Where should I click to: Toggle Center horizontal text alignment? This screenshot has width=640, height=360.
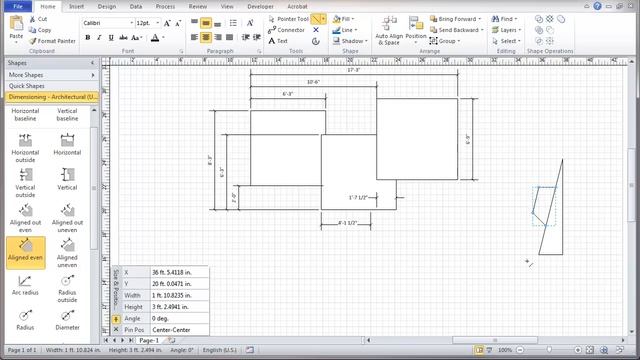point(206,38)
